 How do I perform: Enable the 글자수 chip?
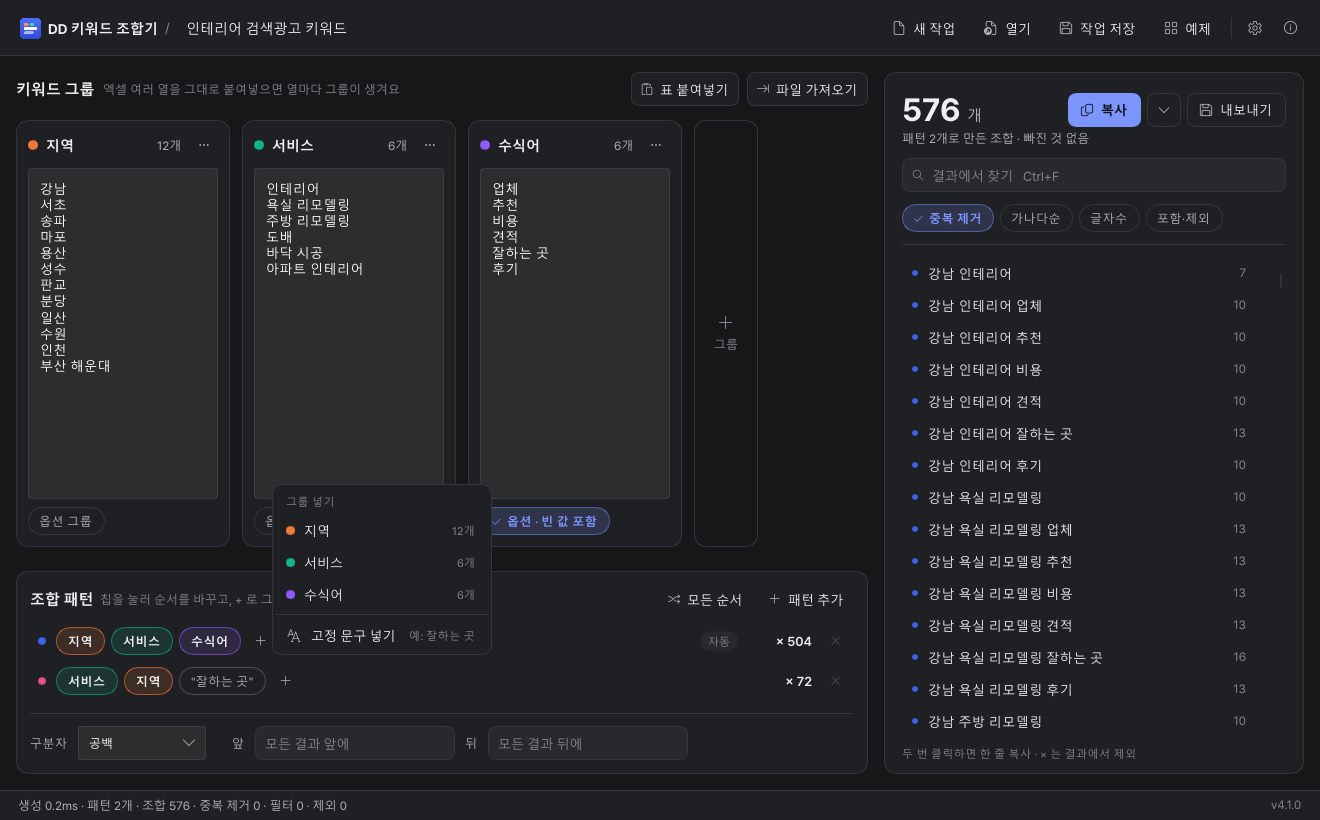click(x=1109, y=218)
